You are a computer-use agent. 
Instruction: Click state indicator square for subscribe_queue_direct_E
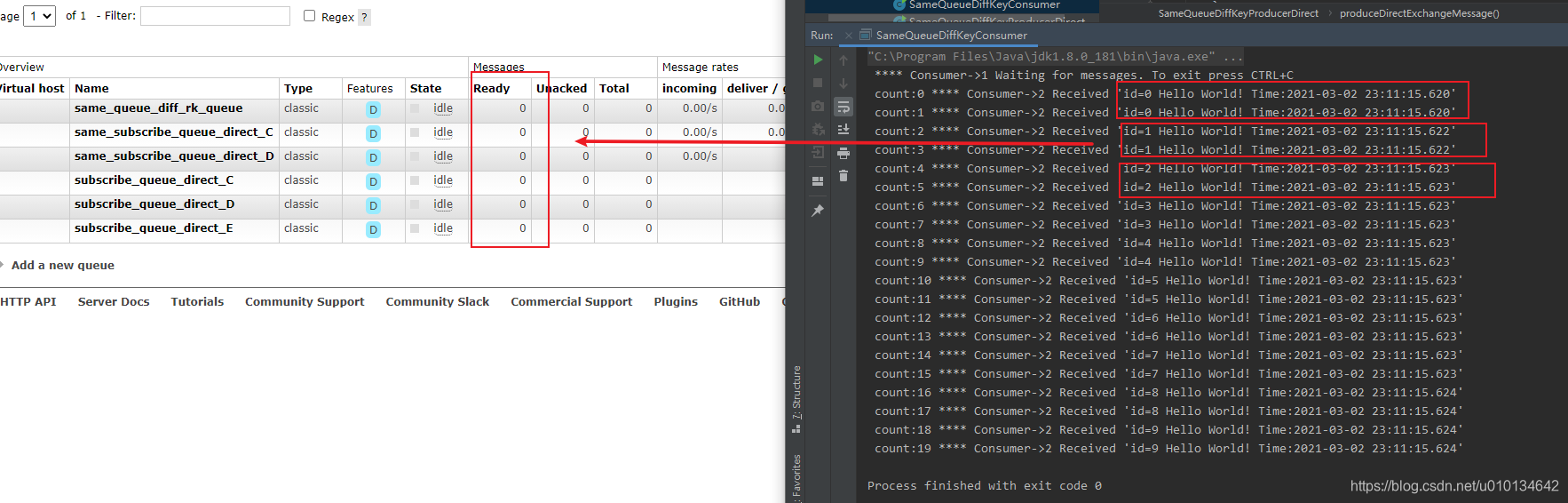coord(415,228)
